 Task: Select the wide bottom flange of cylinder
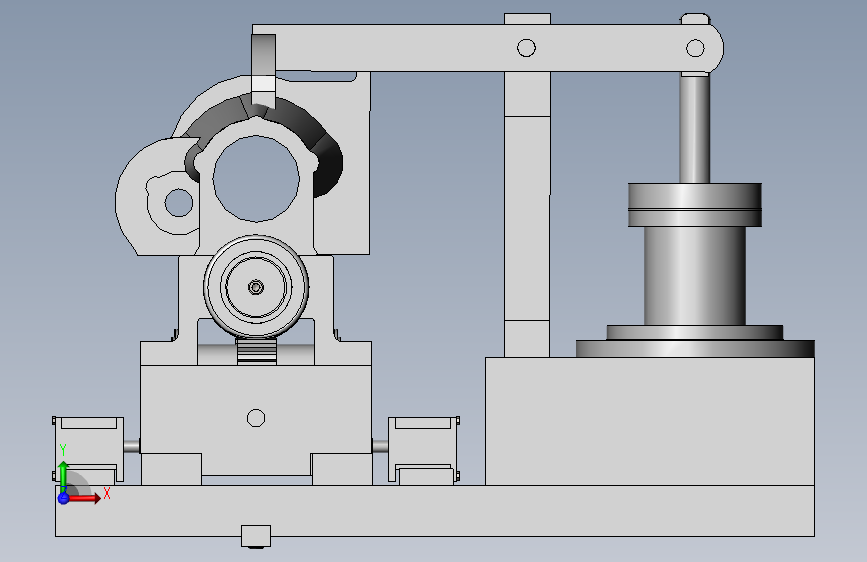695,348
